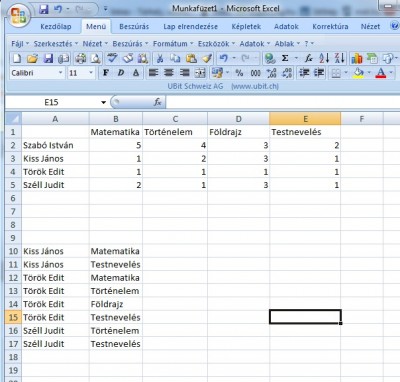The image size is (400, 382).
Task: Select the column C header
Action: (175, 119)
